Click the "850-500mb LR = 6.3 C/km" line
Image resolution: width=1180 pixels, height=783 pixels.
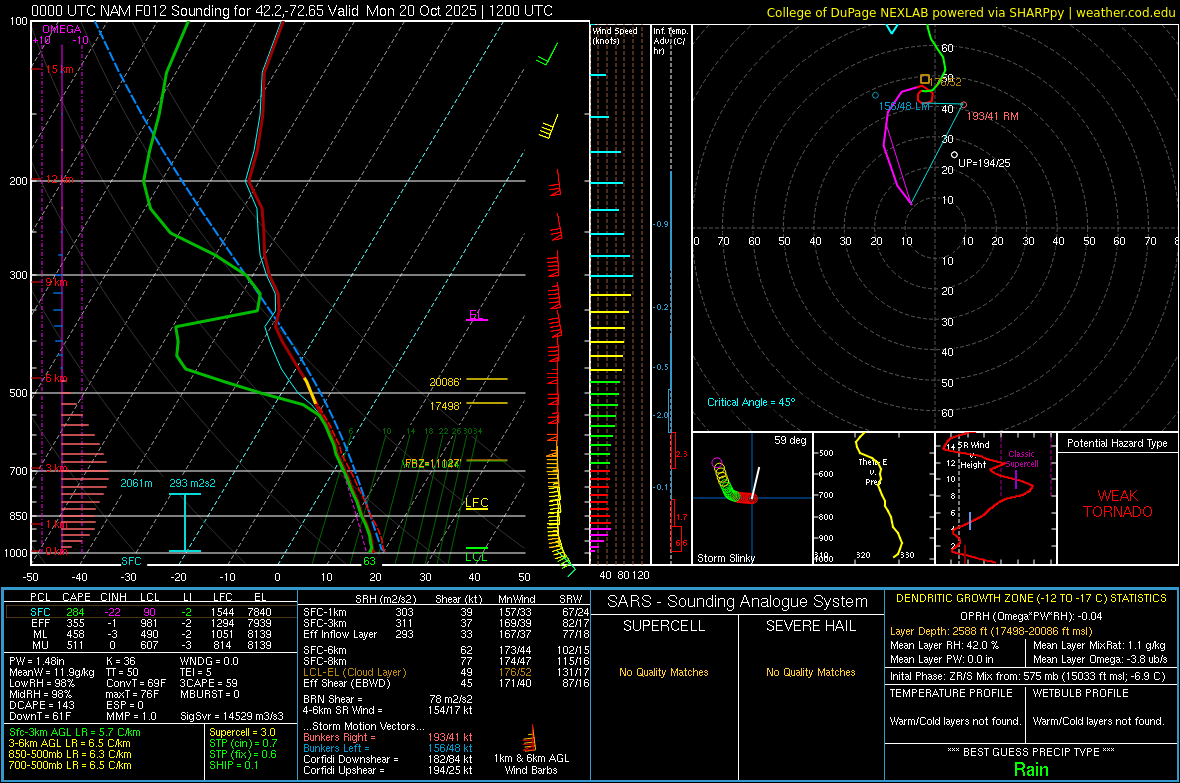click(x=70, y=754)
